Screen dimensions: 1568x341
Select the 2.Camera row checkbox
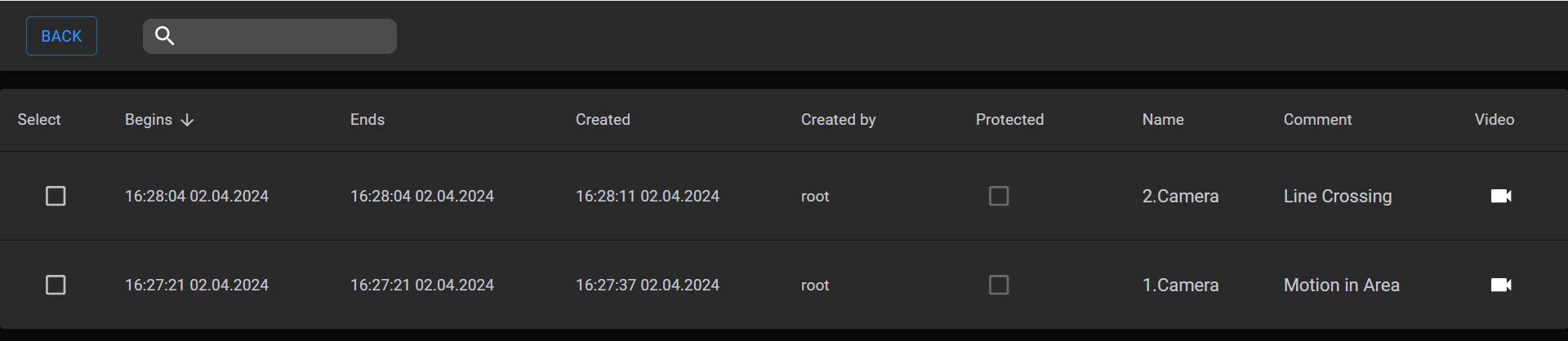pyautogui.click(x=56, y=196)
